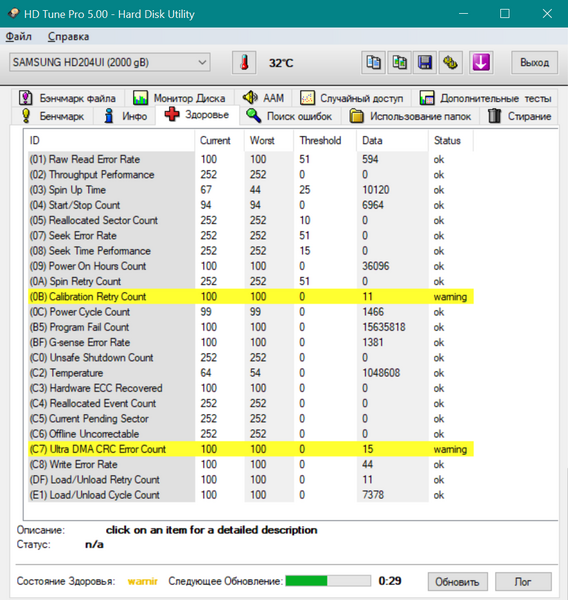Click the green next update progress bar
Image resolution: width=568 pixels, height=600 pixels.
(x=328, y=580)
